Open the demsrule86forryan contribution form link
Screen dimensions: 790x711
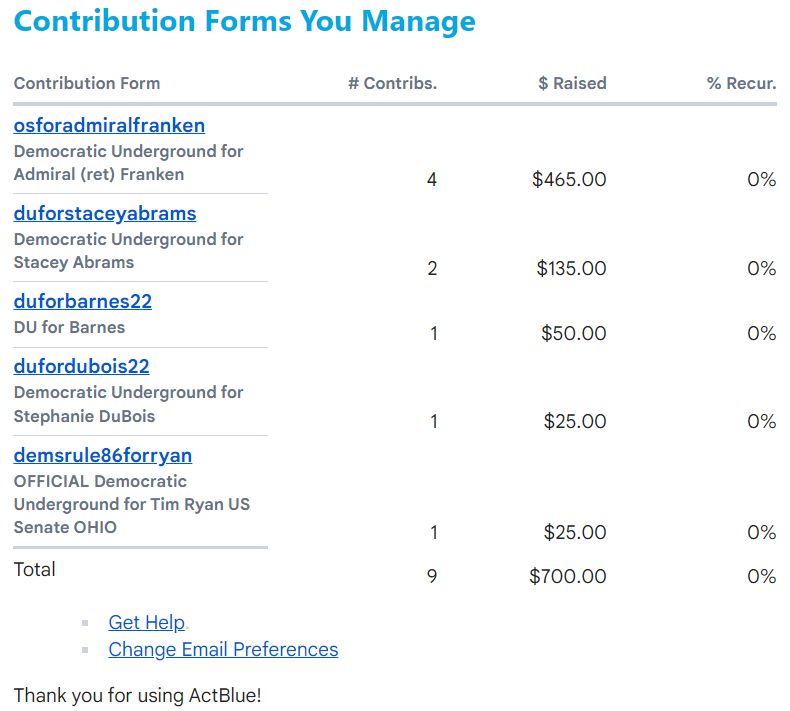103,455
